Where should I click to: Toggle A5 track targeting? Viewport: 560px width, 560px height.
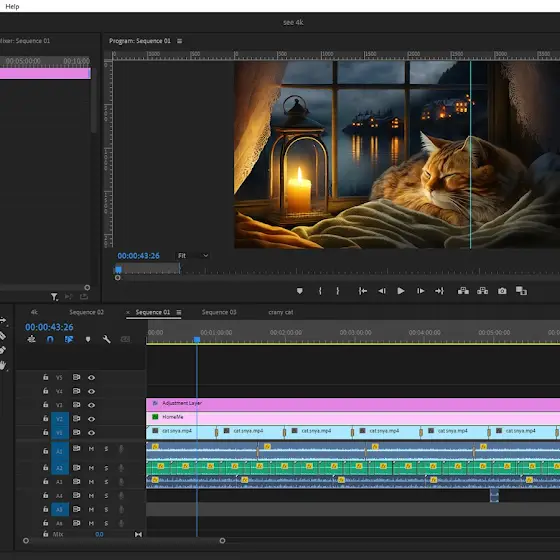[60, 509]
